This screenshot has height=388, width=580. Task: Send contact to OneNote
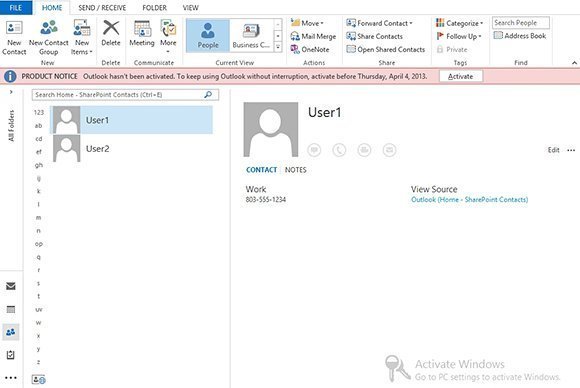click(310, 49)
